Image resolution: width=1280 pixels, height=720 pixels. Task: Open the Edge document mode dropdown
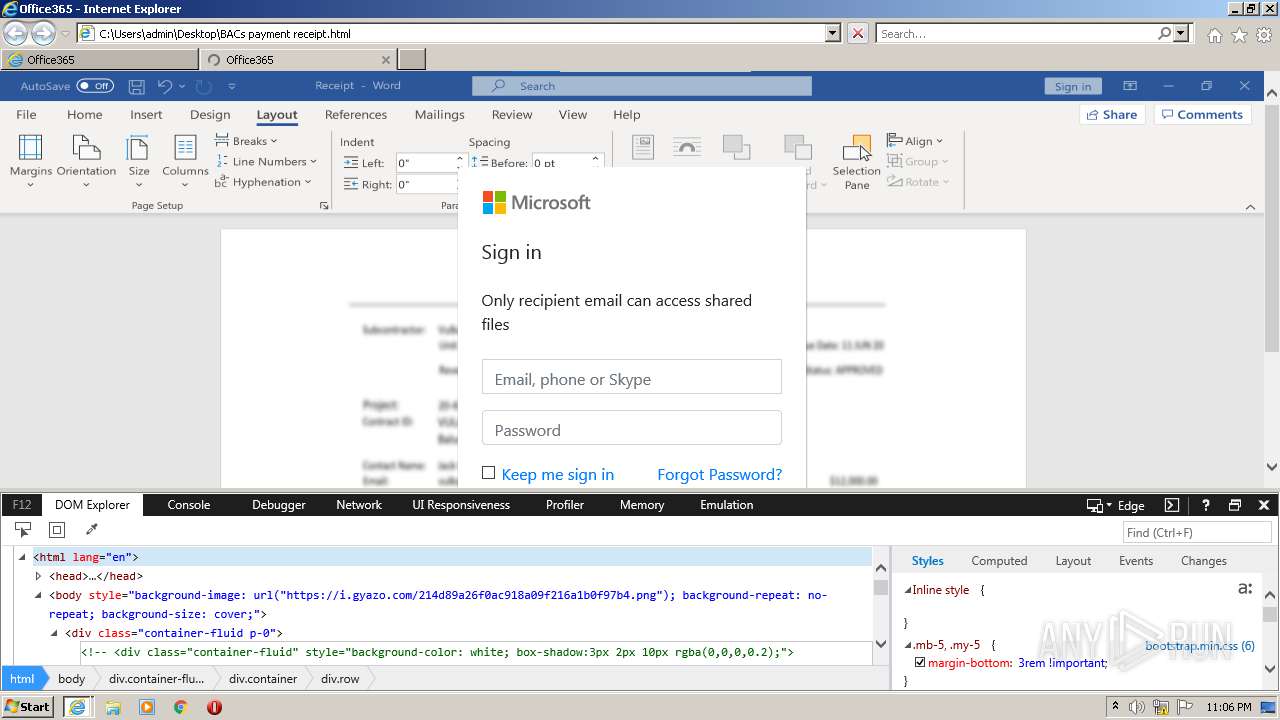pyautogui.click(x=1115, y=505)
